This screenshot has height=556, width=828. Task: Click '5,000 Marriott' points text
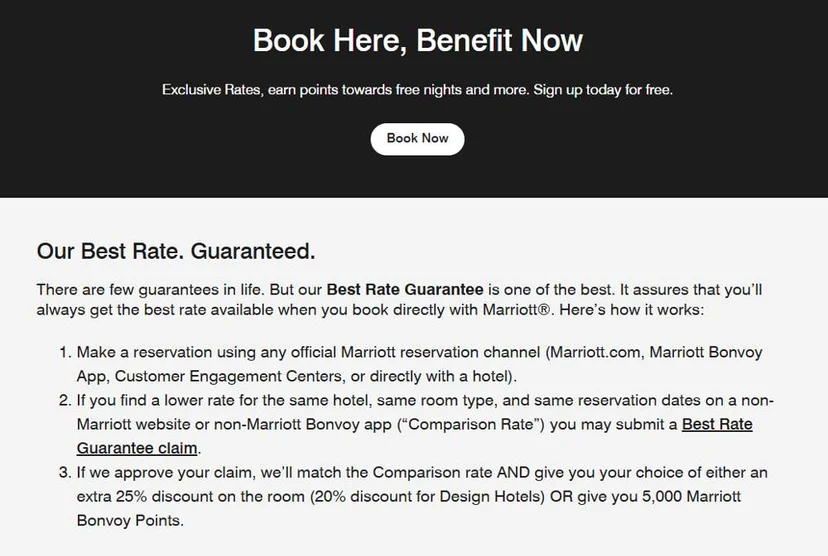coord(691,496)
